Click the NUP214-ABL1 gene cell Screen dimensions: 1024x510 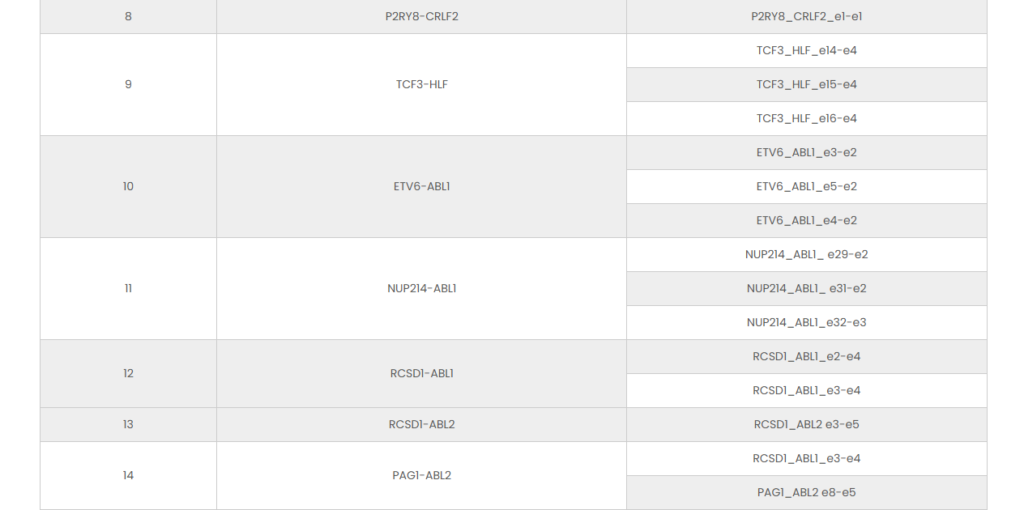[x=421, y=289]
